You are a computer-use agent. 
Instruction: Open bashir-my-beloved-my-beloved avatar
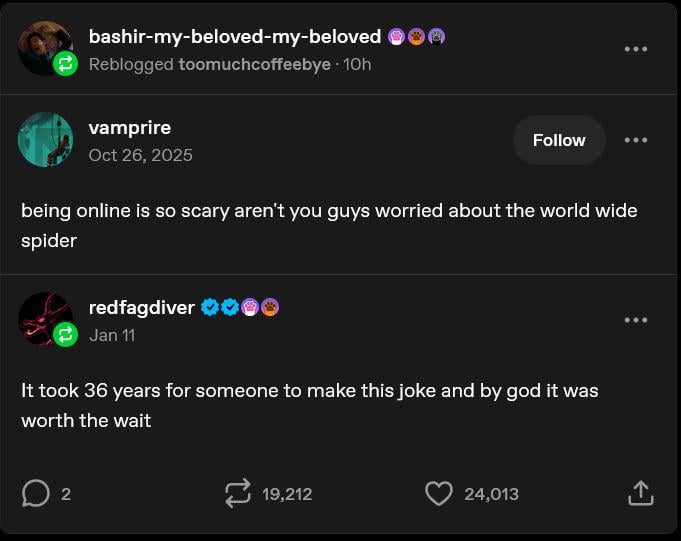point(45,47)
